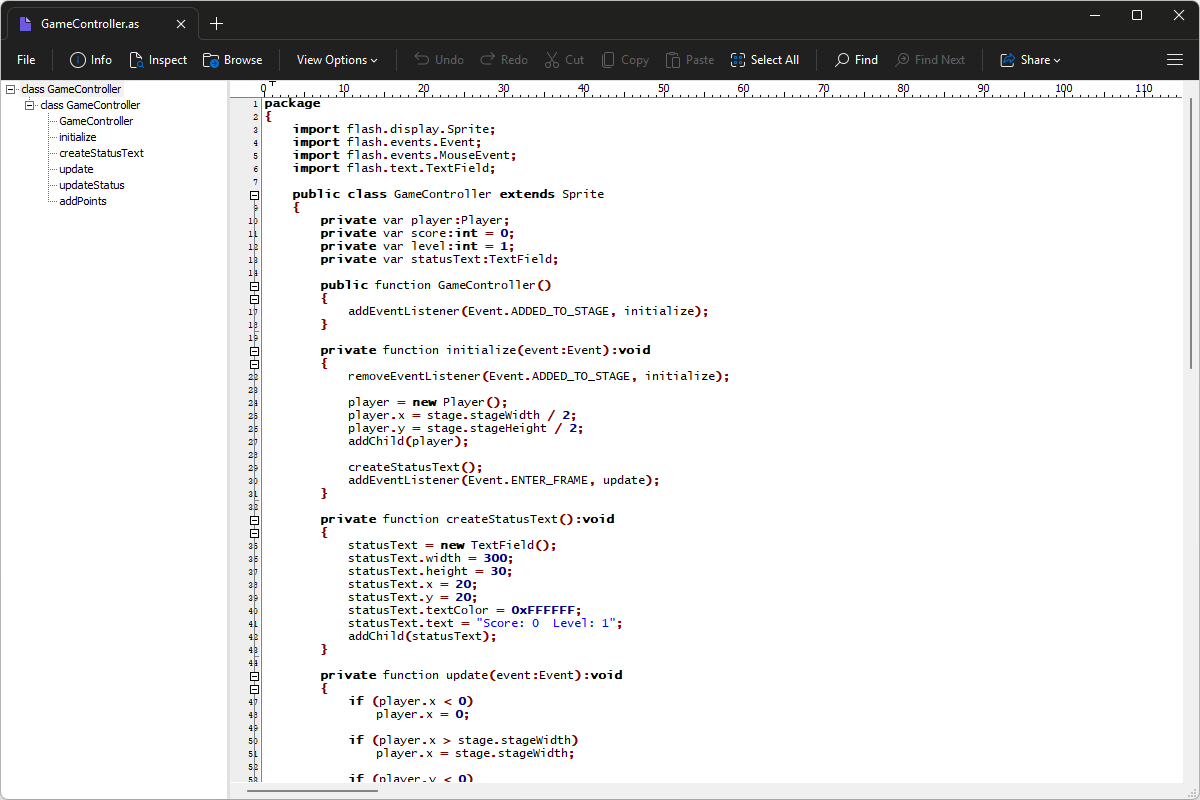Open the View Options dropdown

337,60
